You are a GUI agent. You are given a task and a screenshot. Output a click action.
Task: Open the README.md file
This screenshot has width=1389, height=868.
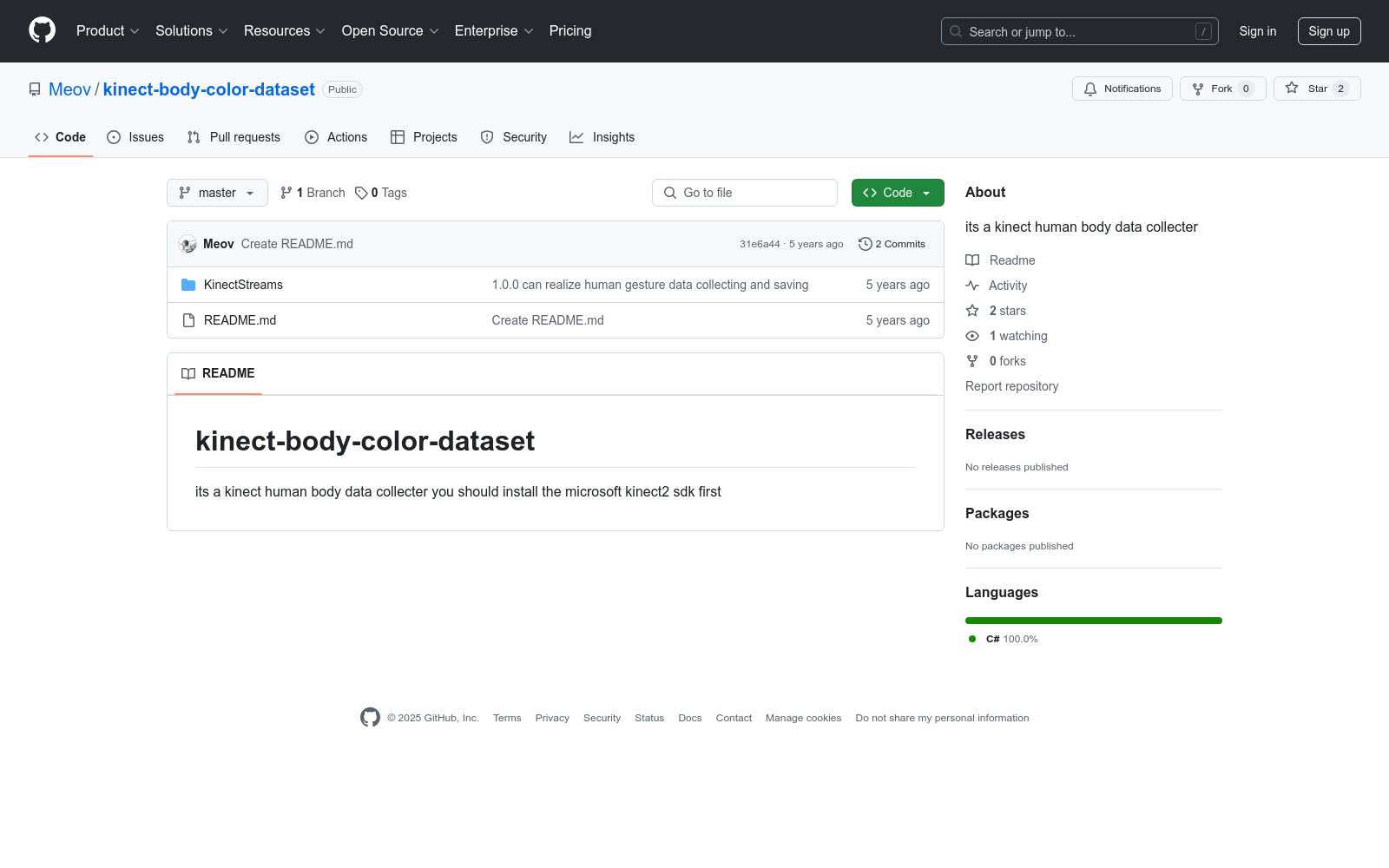click(x=240, y=320)
